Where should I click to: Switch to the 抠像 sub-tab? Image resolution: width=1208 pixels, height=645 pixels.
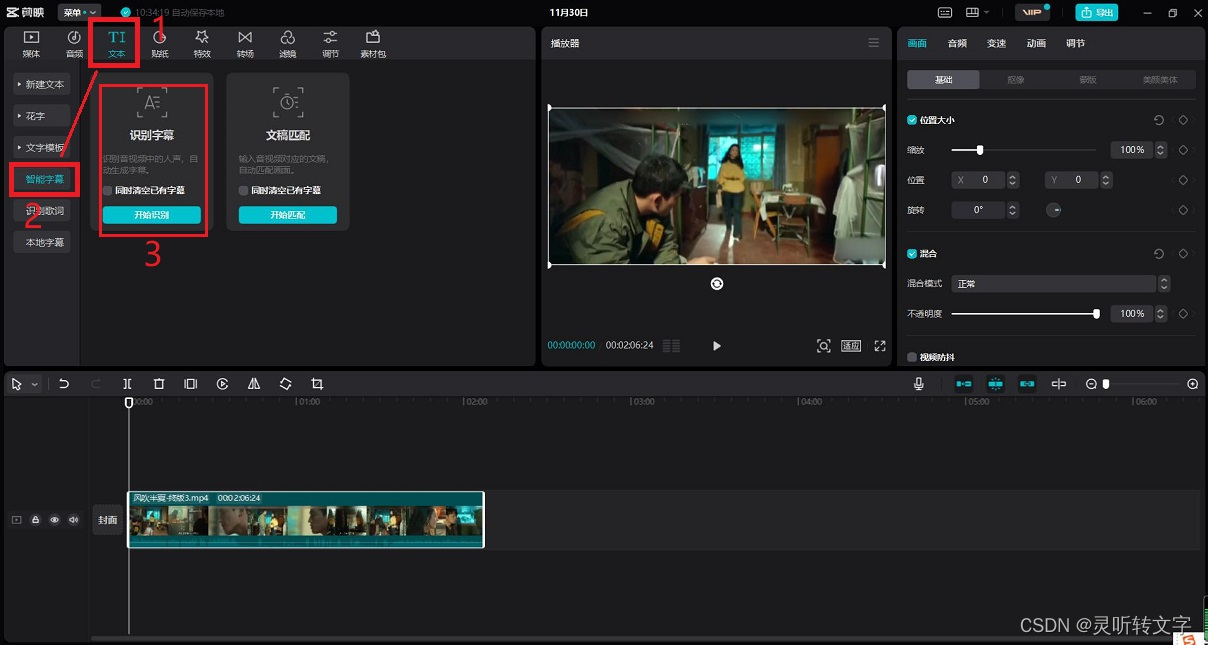pos(1015,80)
